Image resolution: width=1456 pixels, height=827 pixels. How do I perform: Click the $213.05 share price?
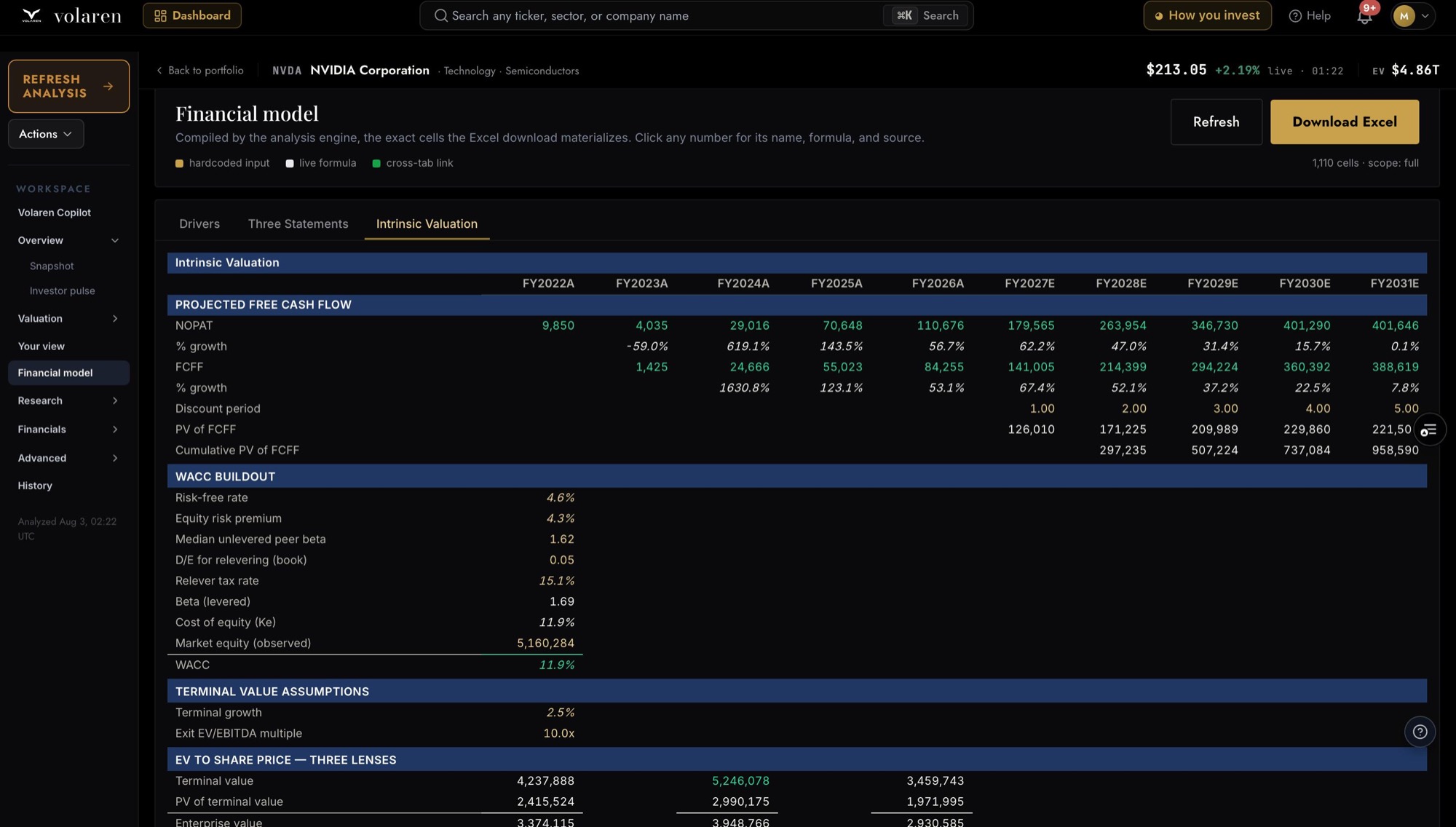(x=1176, y=70)
